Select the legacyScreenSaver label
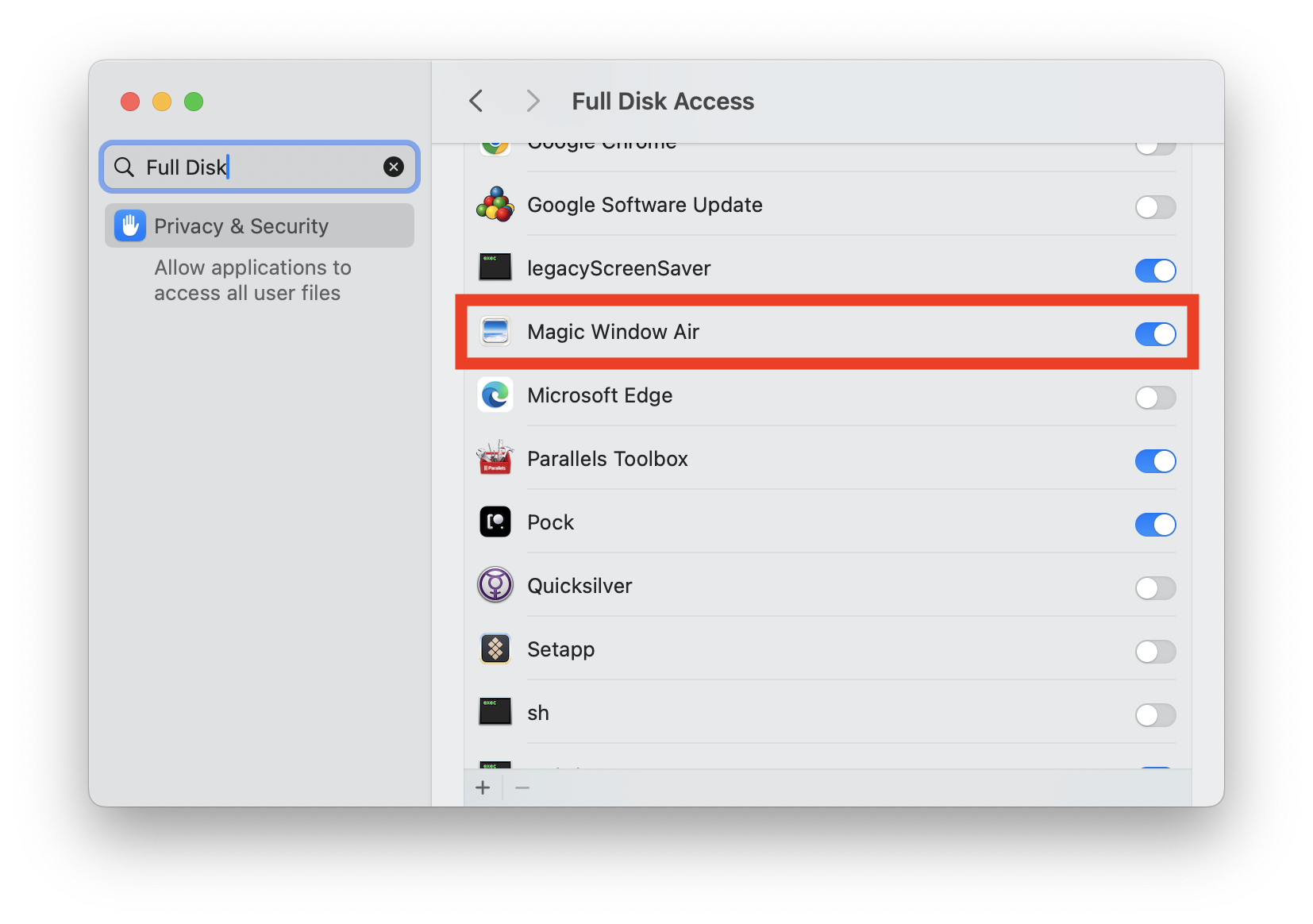The width and height of the screenshot is (1313, 924). pos(618,268)
